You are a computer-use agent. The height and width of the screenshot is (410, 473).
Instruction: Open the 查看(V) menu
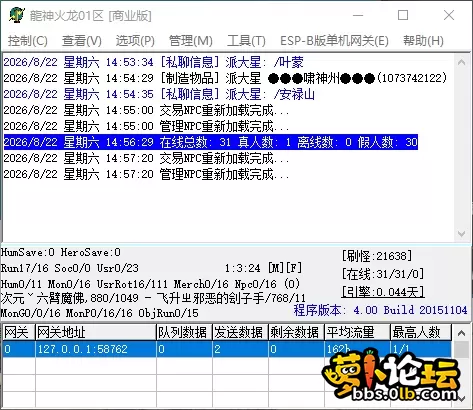[x=82, y=41]
